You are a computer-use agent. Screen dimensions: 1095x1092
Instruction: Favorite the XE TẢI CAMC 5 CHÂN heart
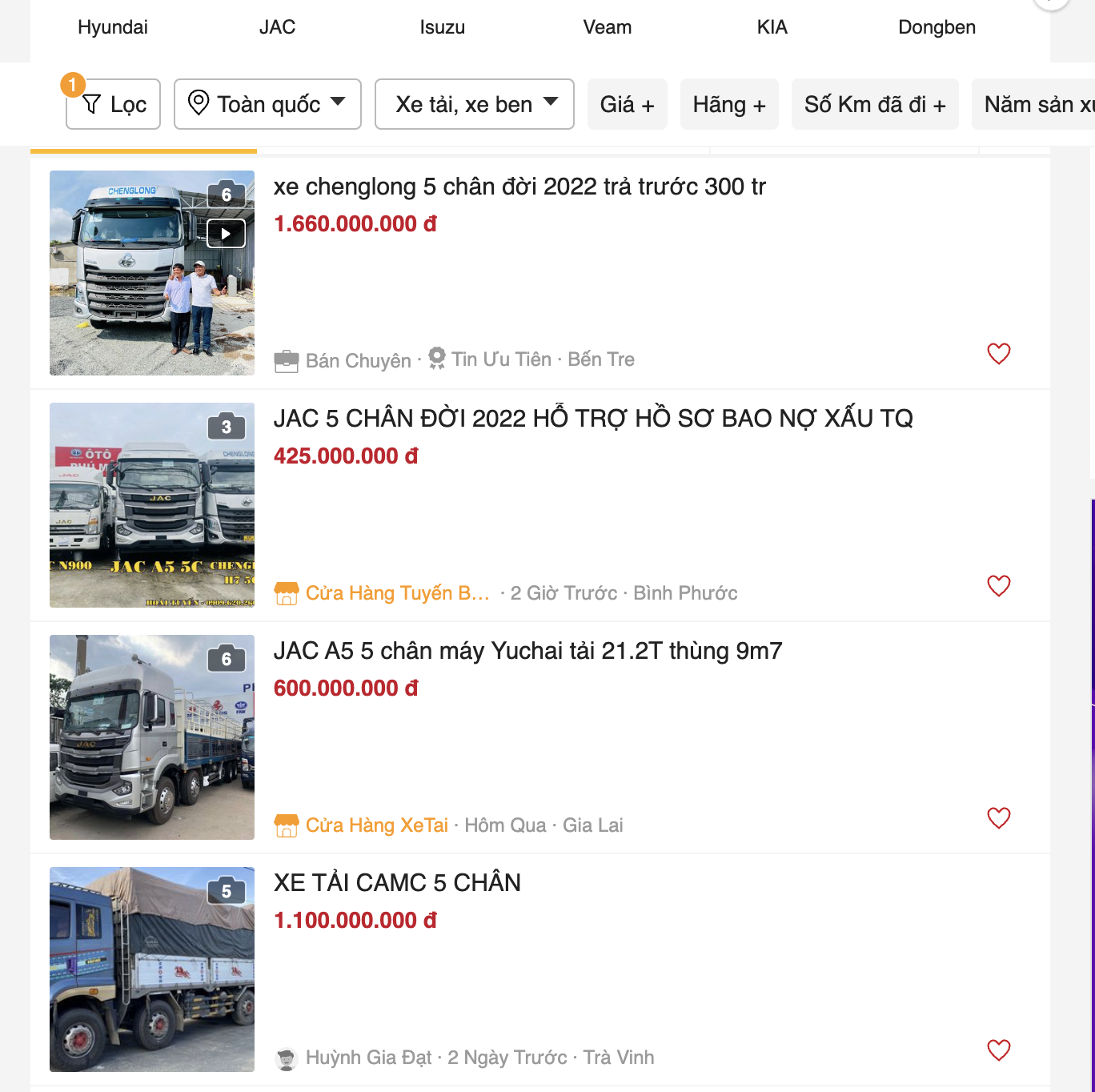click(x=999, y=1050)
